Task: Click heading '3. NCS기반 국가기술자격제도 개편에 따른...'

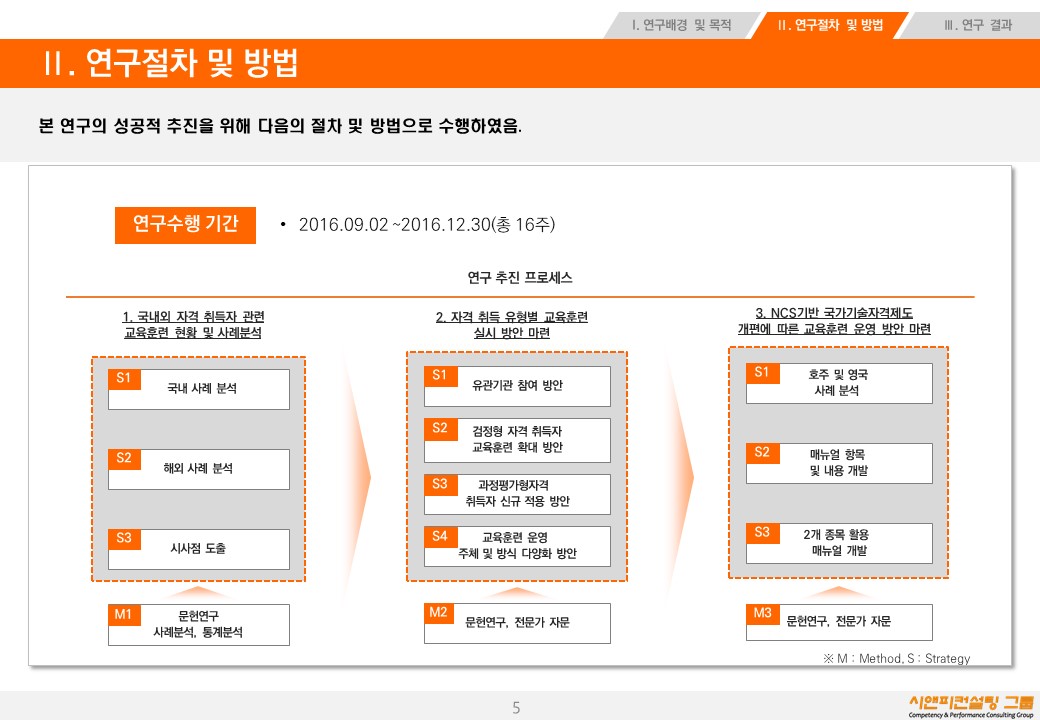Action: [x=834, y=321]
